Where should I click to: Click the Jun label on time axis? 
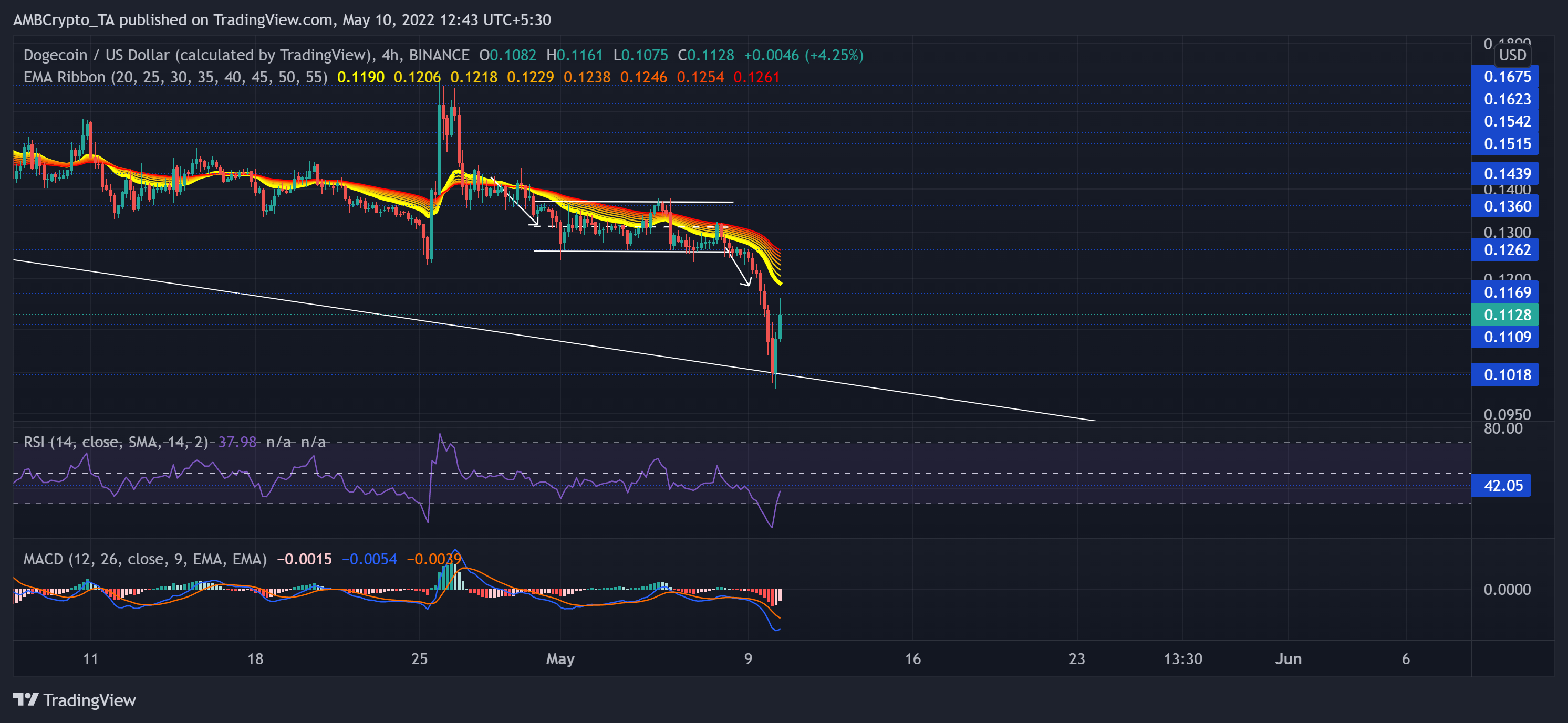click(1288, 658)
